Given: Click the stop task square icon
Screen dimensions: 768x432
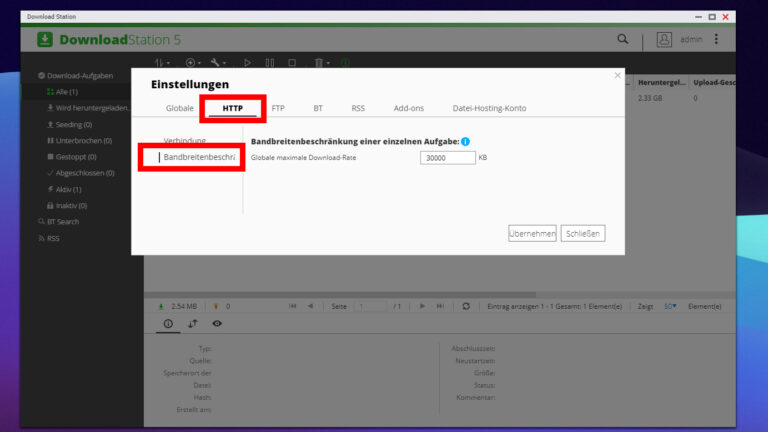Looking at the screenshot, I should pos(292,63).
